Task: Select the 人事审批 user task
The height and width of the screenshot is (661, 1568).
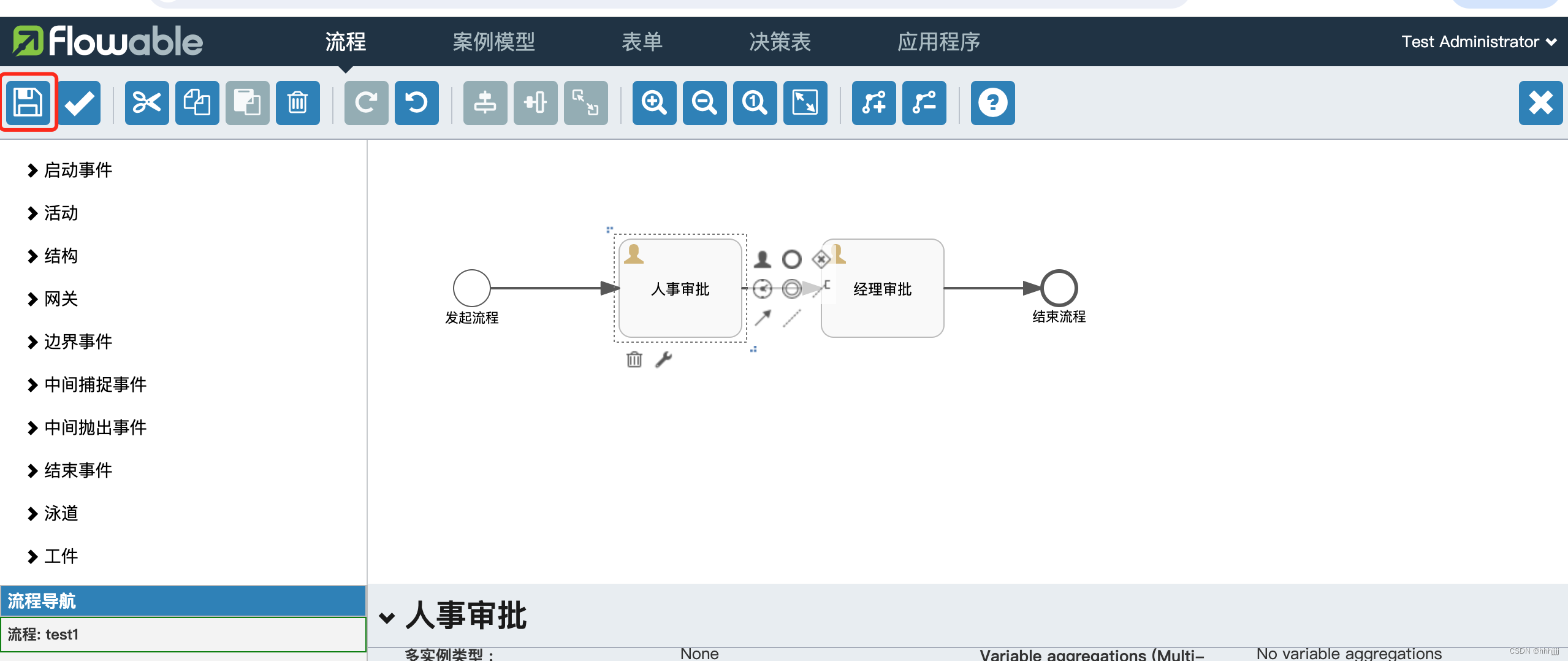Action: [x=680, y=288]
